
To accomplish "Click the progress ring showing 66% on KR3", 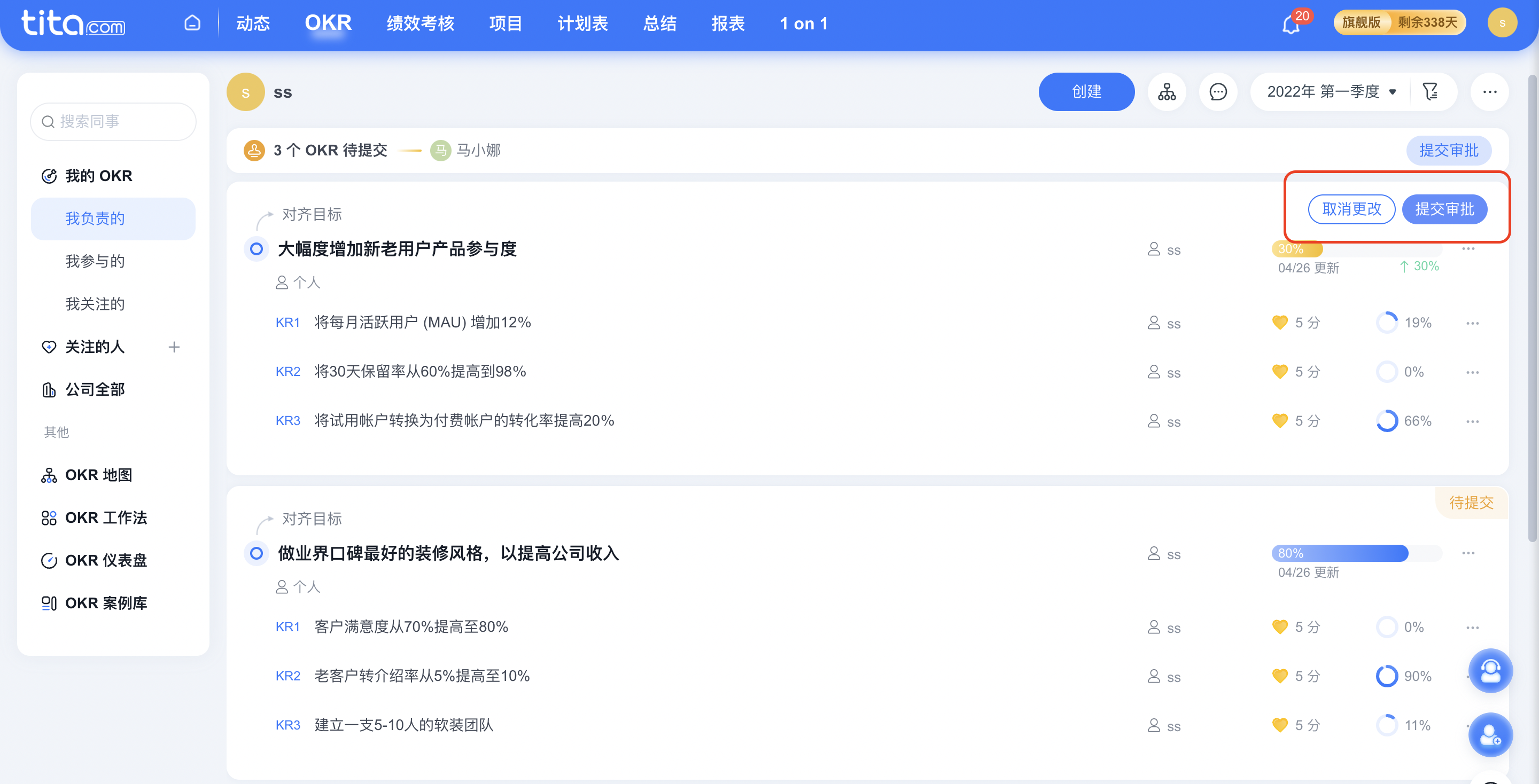I will tap(1387, 421).
